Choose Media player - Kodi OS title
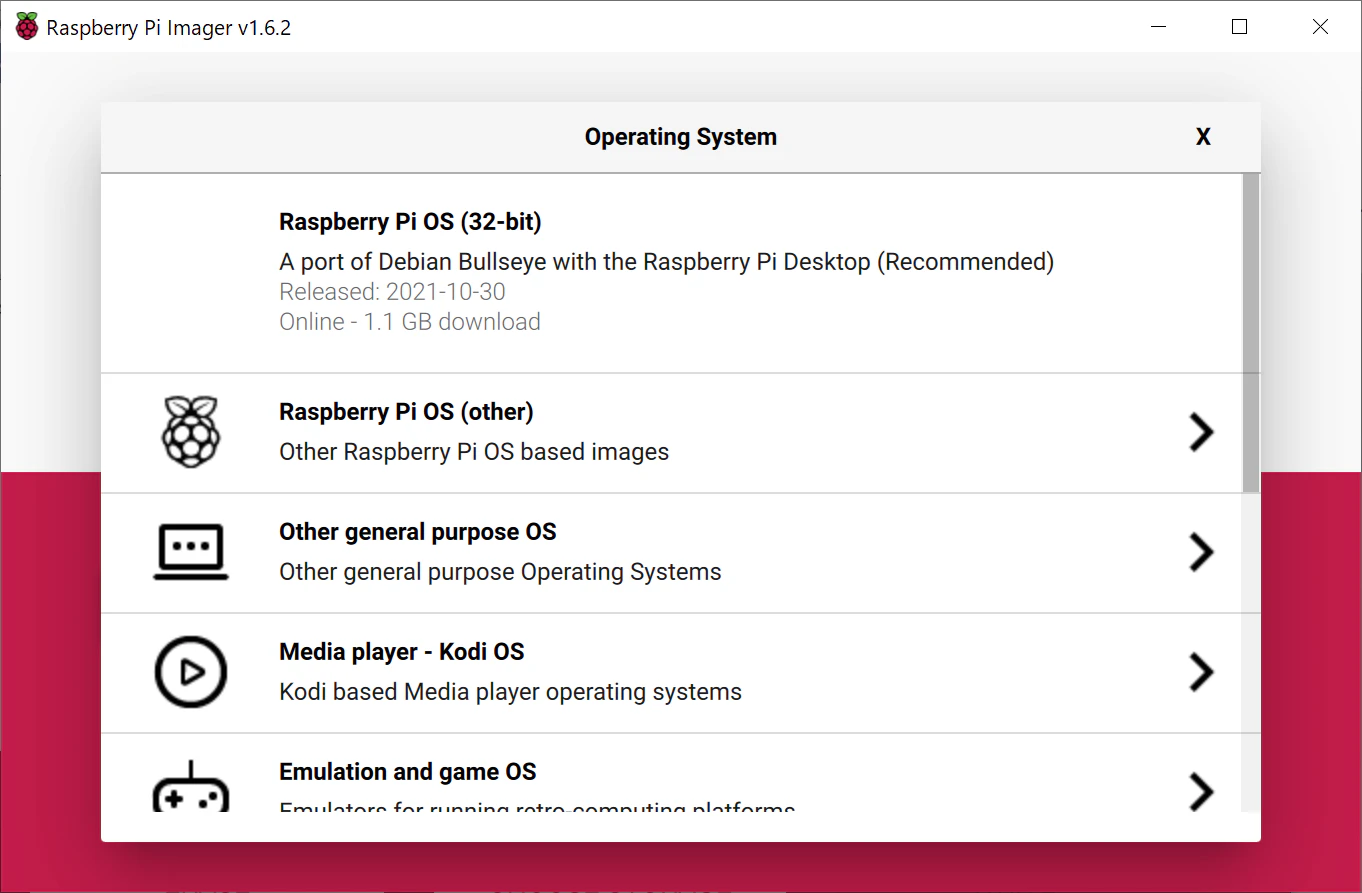 tap(402, 652)
